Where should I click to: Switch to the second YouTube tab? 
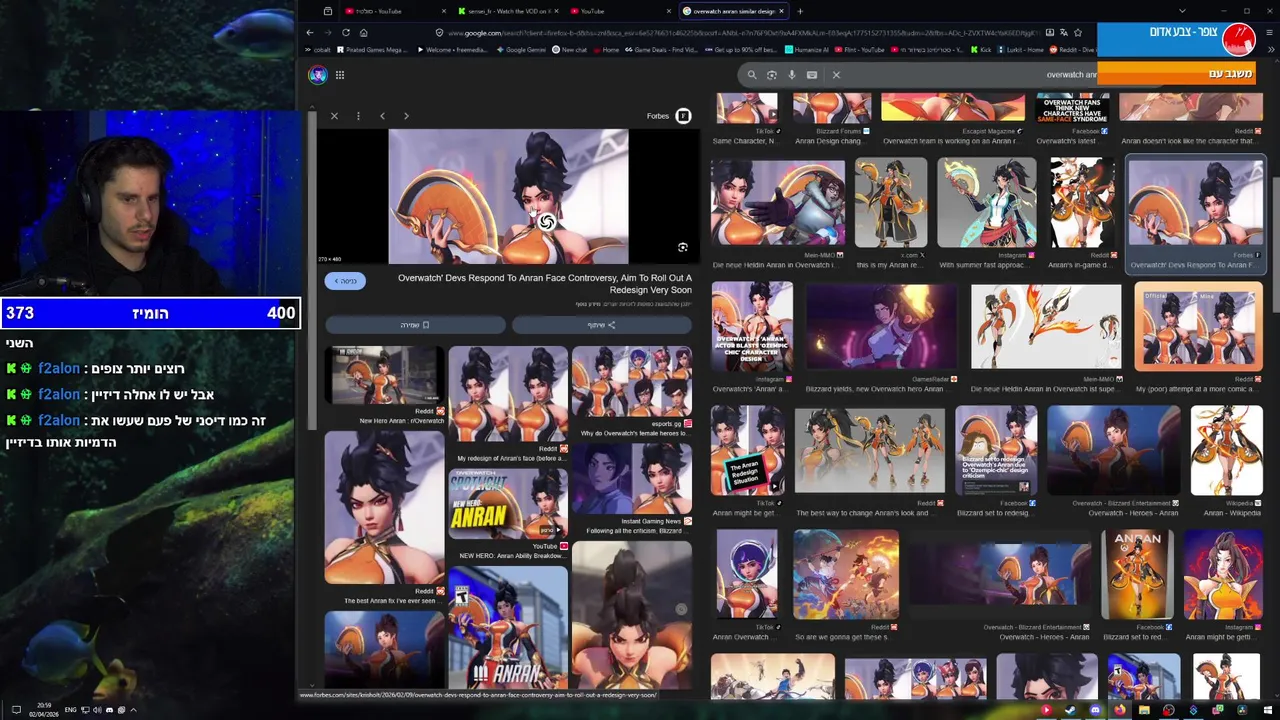point(620,11)
